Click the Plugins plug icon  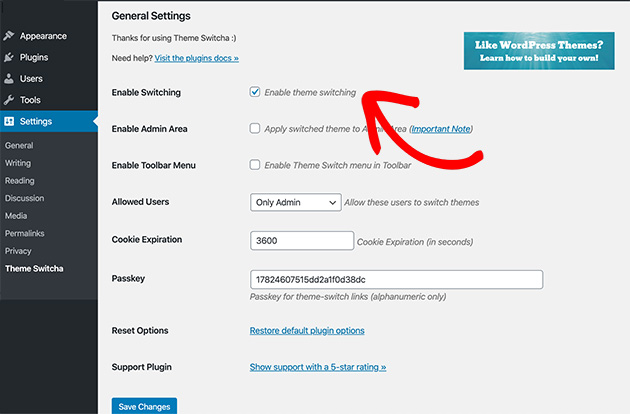(x=9, y=57)
